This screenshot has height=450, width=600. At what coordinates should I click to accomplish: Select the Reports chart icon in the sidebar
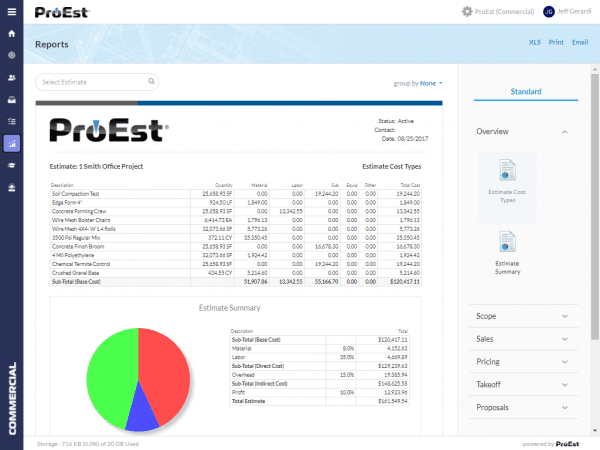point(11,143)
